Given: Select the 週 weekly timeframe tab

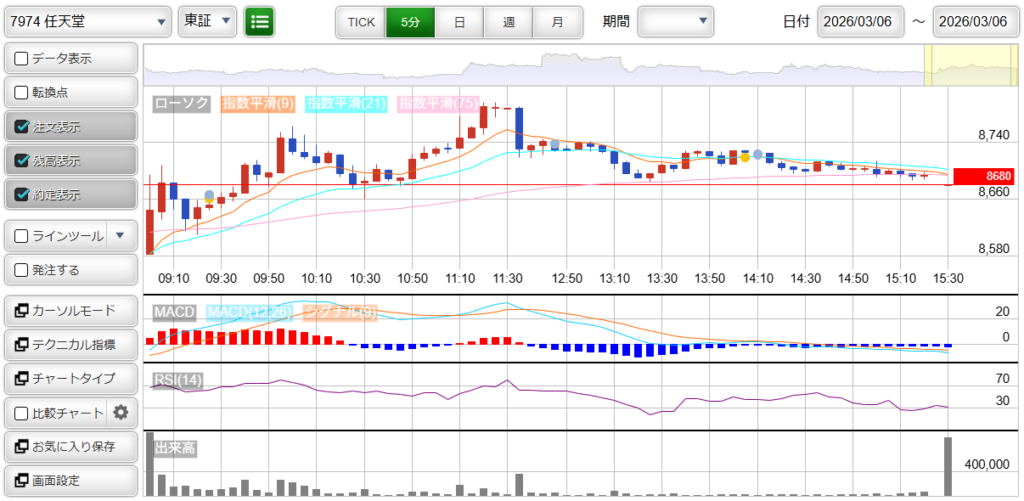Looking at the screenshot, I should pos(508,21).
